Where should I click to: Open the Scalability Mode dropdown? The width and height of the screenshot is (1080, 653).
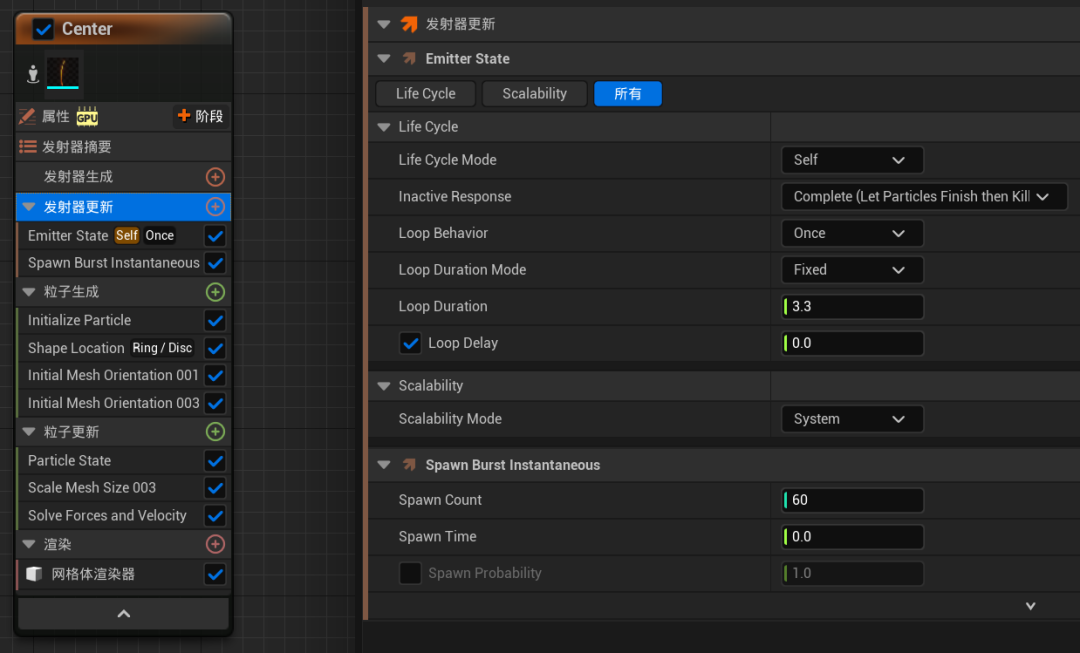pos(852,419)
